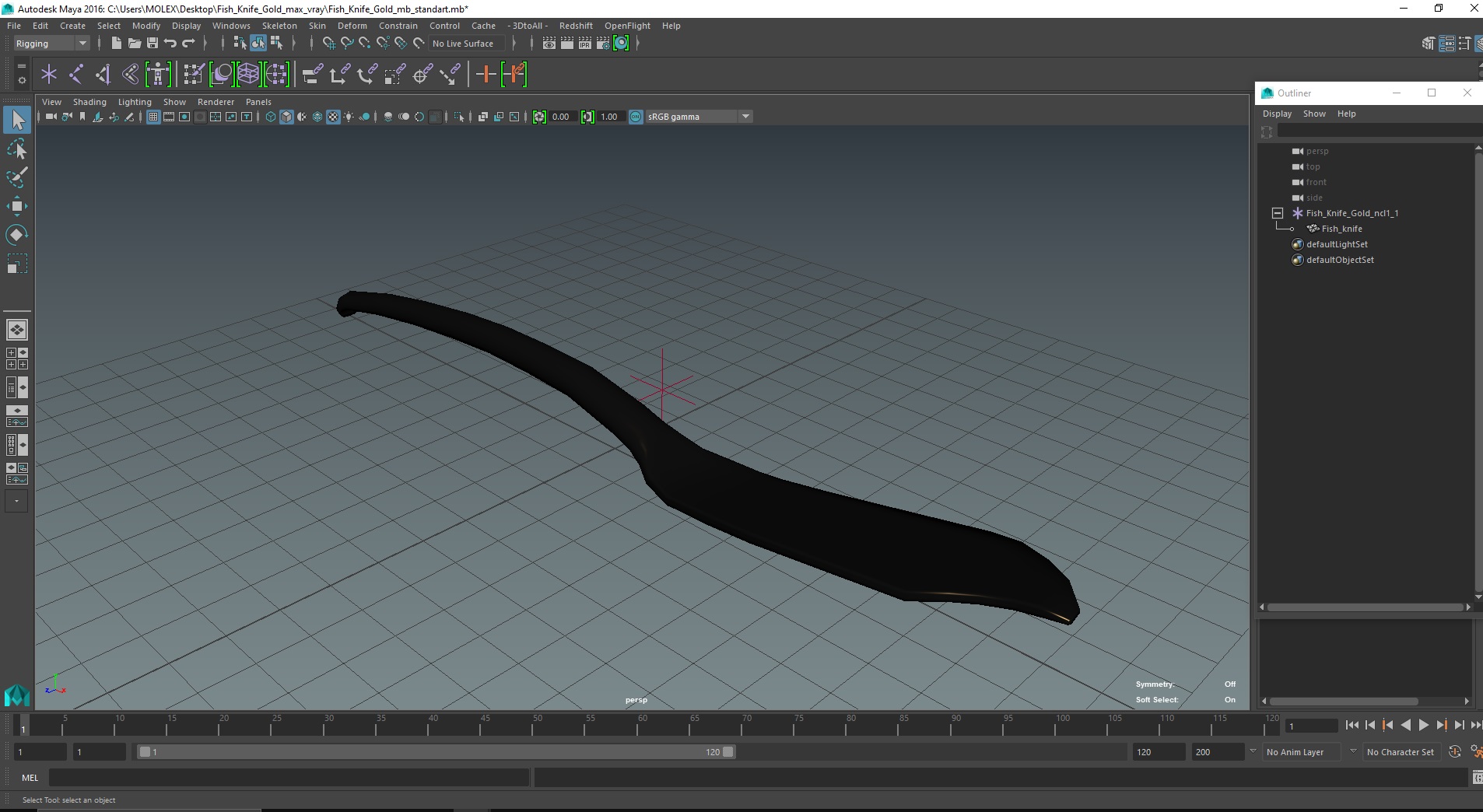Screen dimensions: 1483x812
Task: Toggle use all lights bulb icon
Action: pyautogui.click(x=349, y=117)
